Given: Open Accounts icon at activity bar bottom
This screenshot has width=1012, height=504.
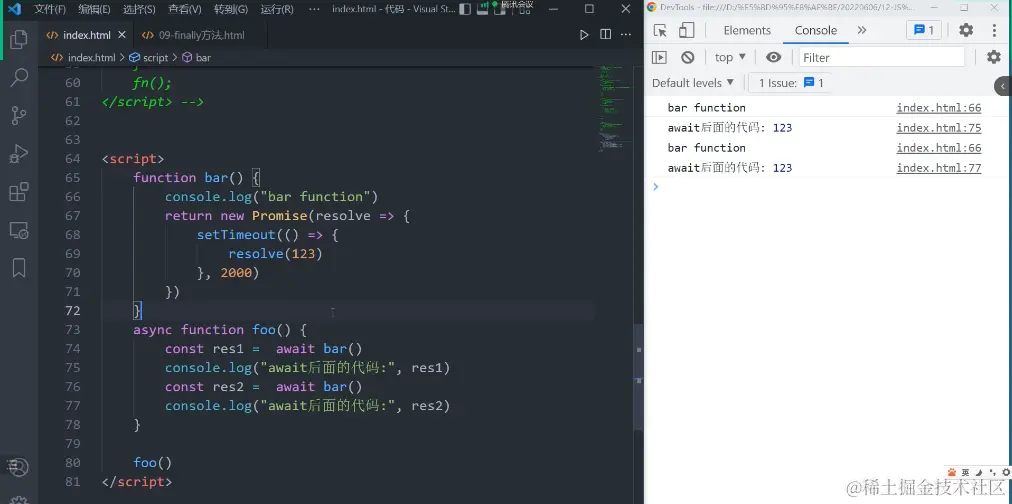Looking at the screenshot, I should click(19, 466).
